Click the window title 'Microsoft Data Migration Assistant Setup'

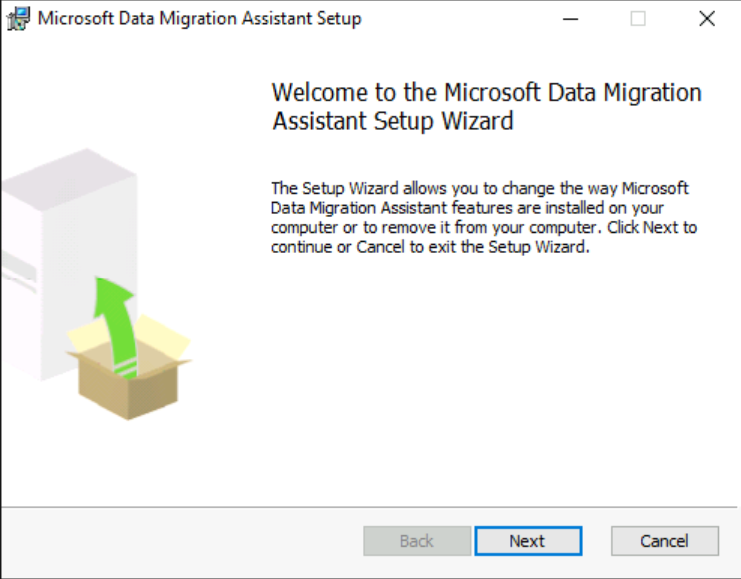pyautogui.click(x=199, y=19)
